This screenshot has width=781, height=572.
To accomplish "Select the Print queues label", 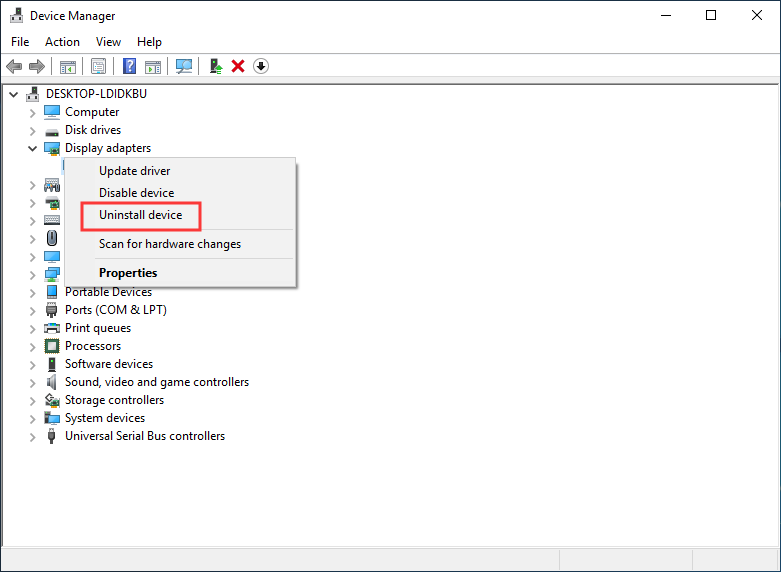I will coord(98,328).
